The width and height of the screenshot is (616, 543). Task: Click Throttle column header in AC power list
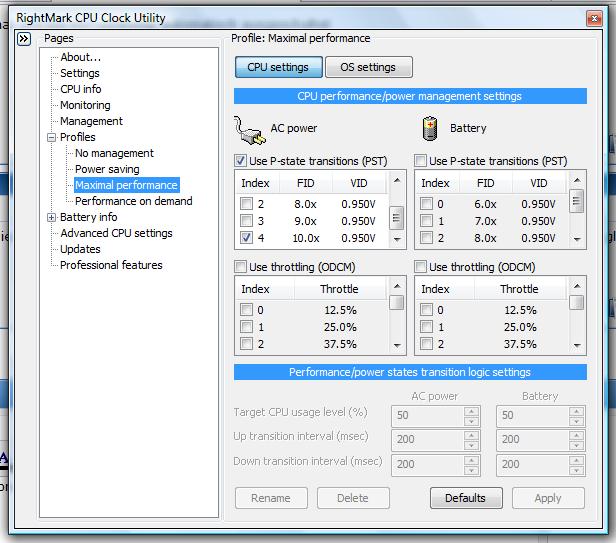pyautogui.click(x=339, y=289)
